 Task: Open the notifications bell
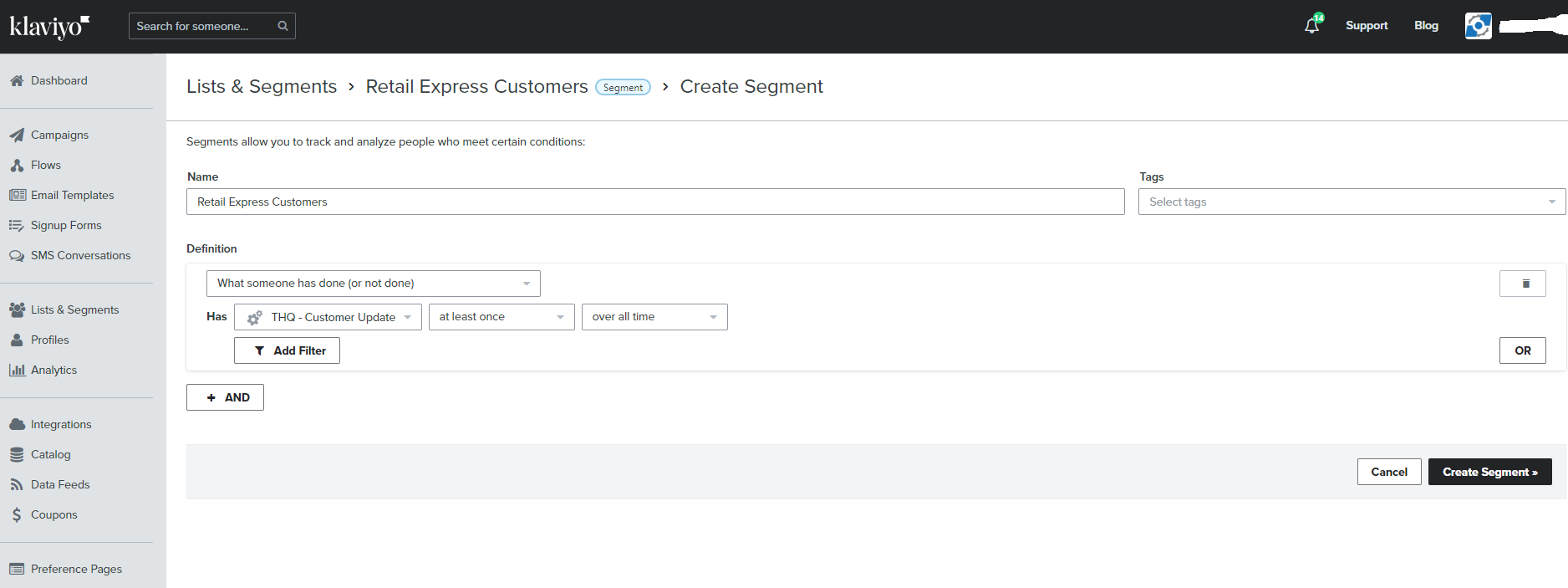point(1312,25)
